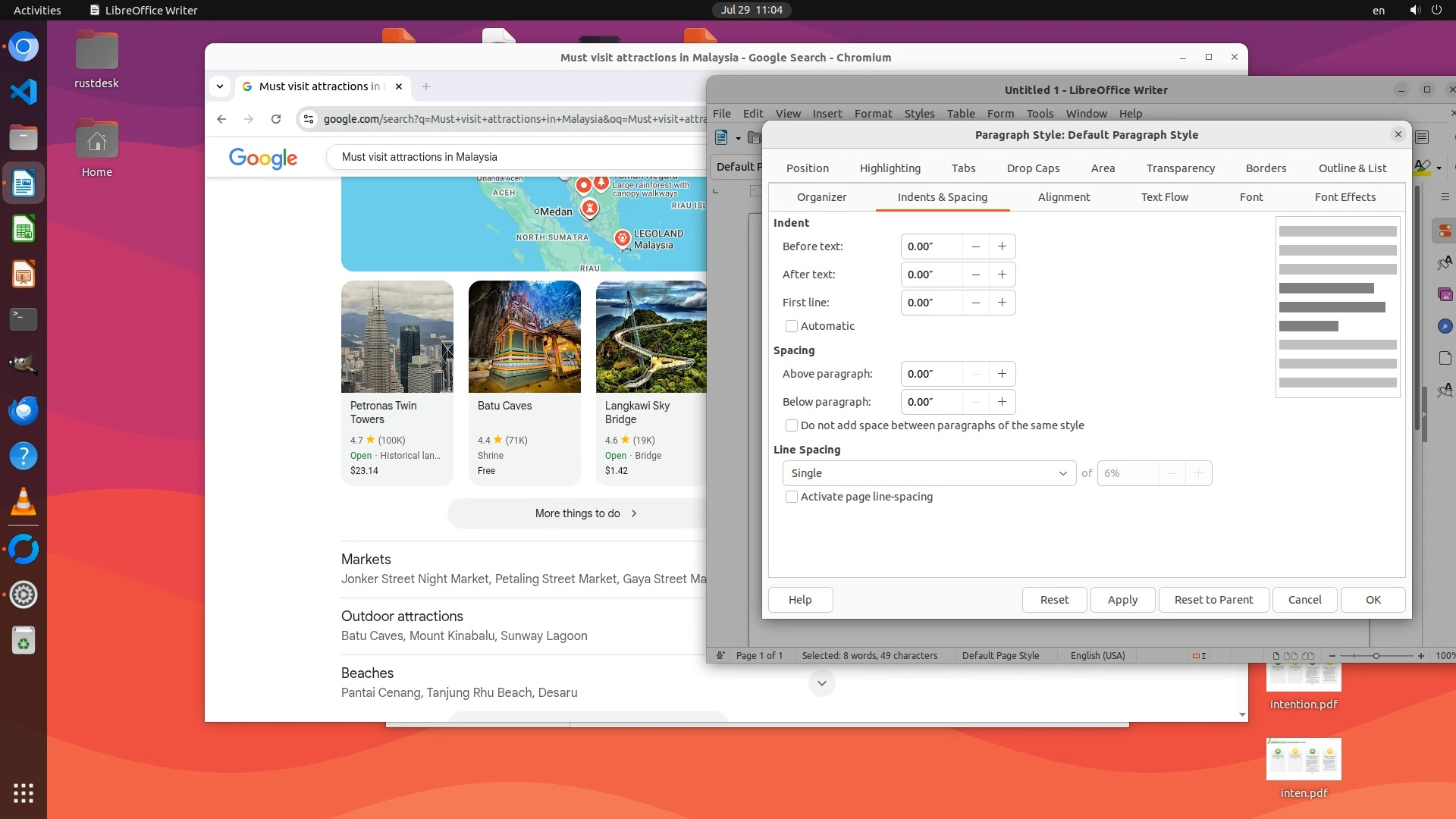Viewport: 1456px width, 819px height.
Task: Launch Visual Studio Code from the dock
Action: (x=24, y=92)
